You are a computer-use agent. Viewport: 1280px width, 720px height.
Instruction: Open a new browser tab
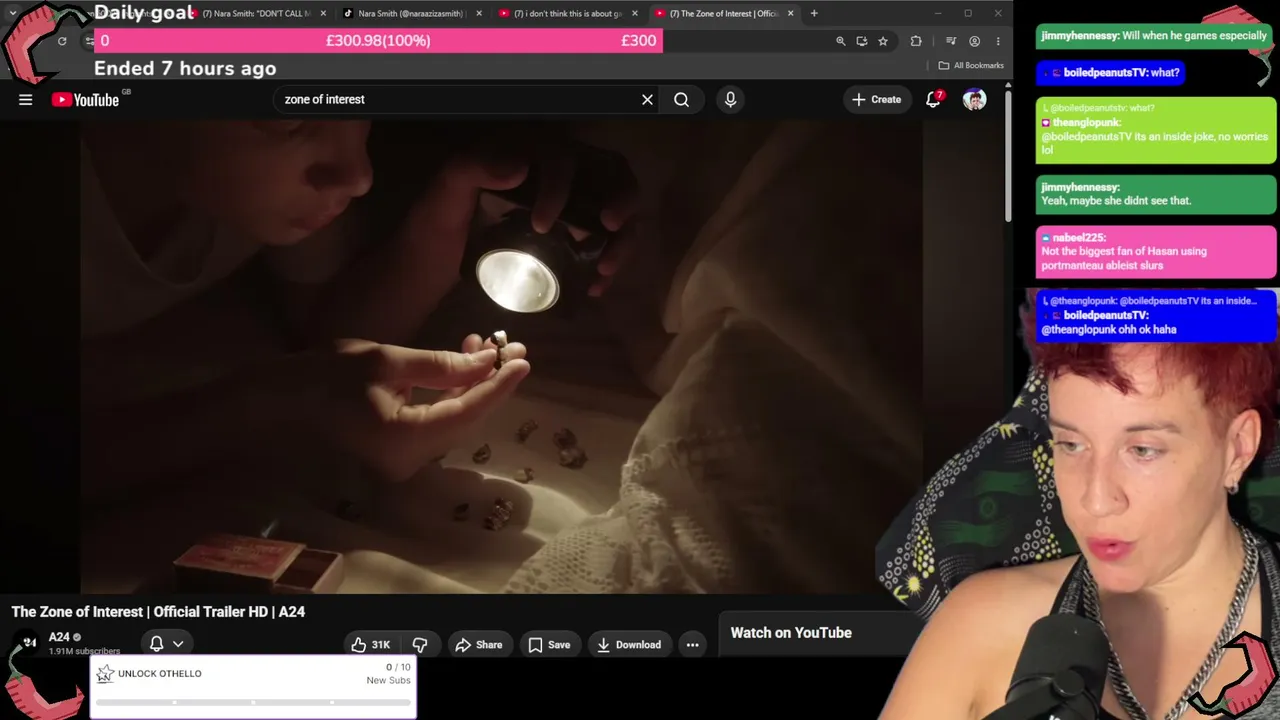pos(814,13)
